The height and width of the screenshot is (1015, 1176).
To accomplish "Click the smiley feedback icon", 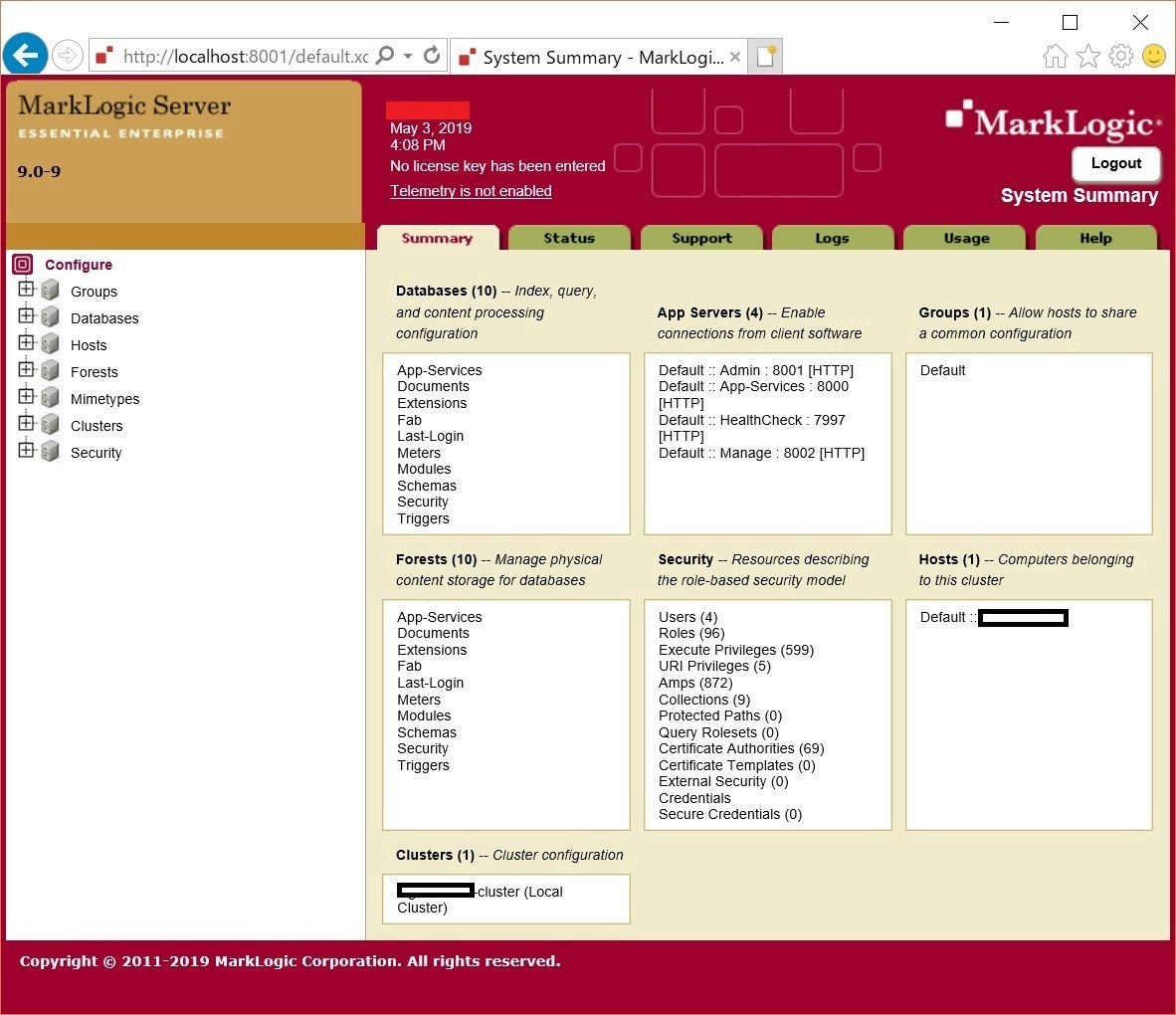I will point(1153,57).
